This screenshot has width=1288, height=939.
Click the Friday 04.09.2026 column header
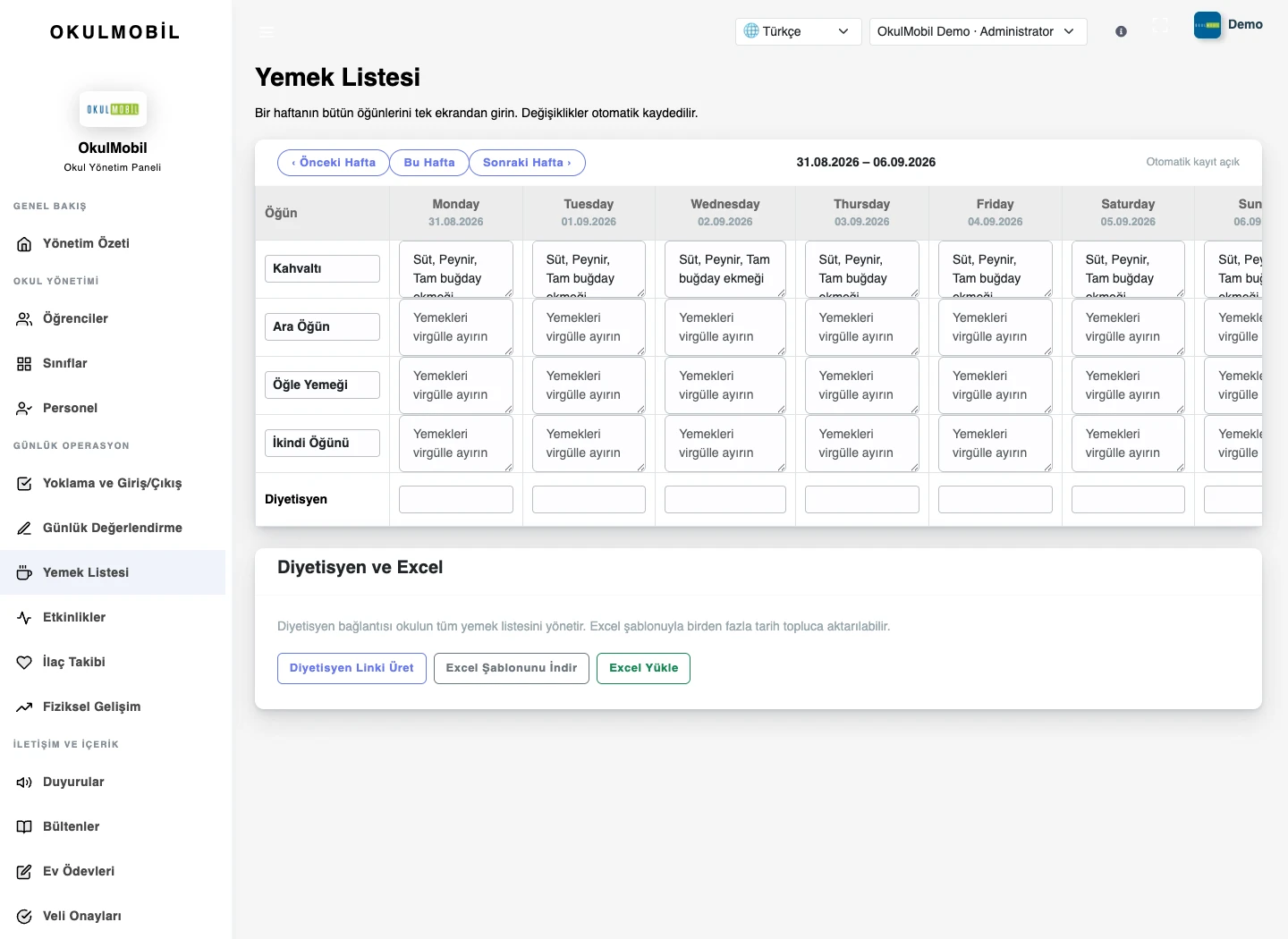[x=996, y=213]
